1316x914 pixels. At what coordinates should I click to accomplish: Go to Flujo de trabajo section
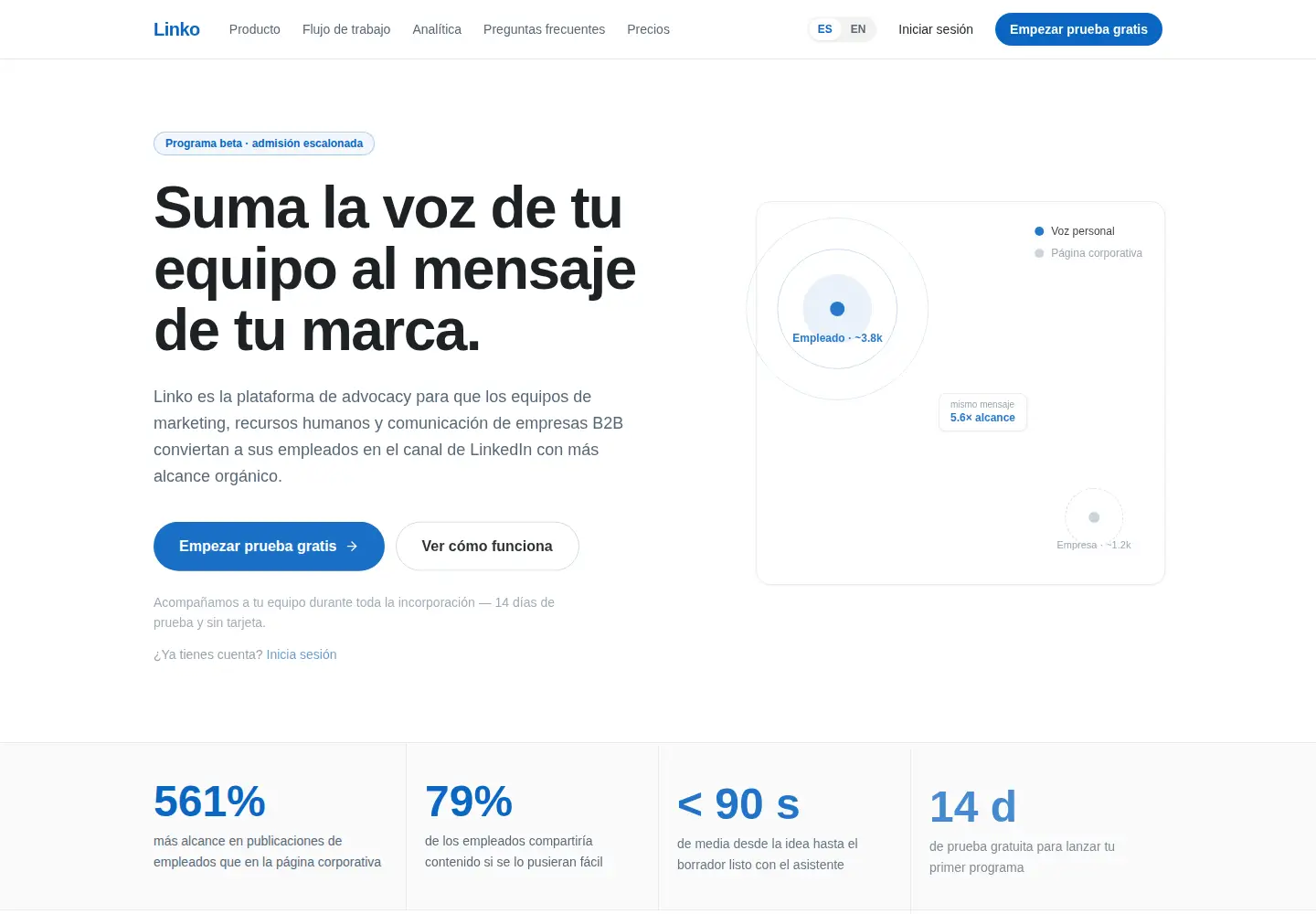tap(346, 29)
